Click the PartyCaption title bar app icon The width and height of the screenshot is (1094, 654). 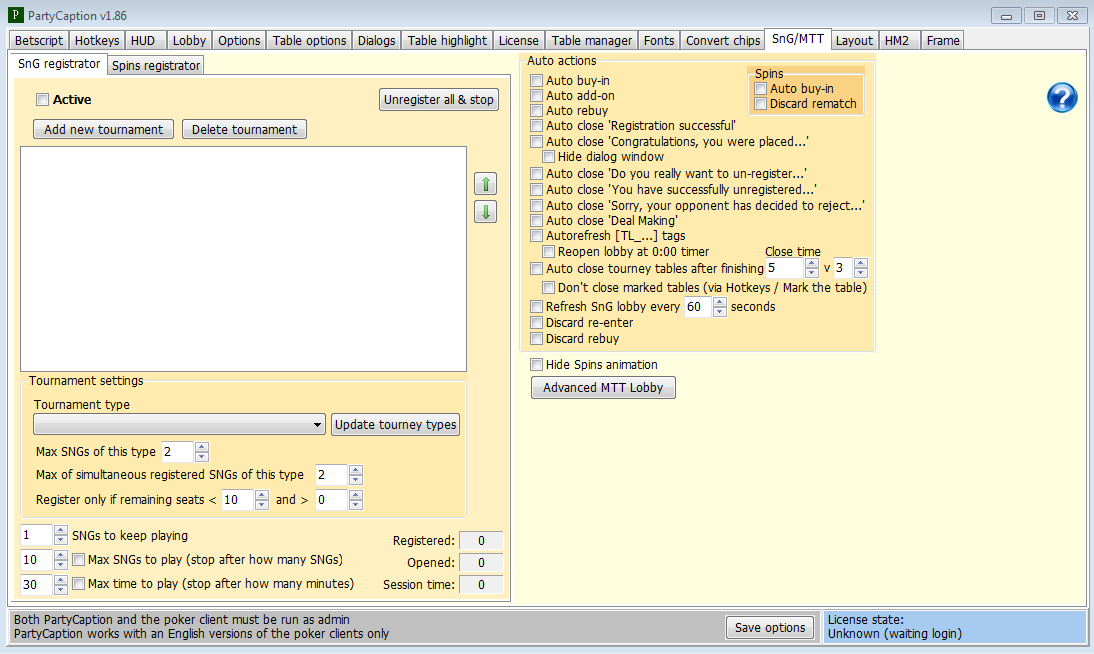click(x=15, y=15)
